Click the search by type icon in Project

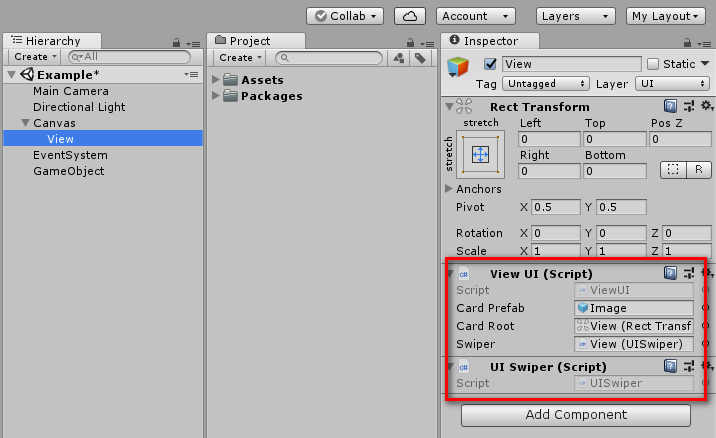[399, 58]
